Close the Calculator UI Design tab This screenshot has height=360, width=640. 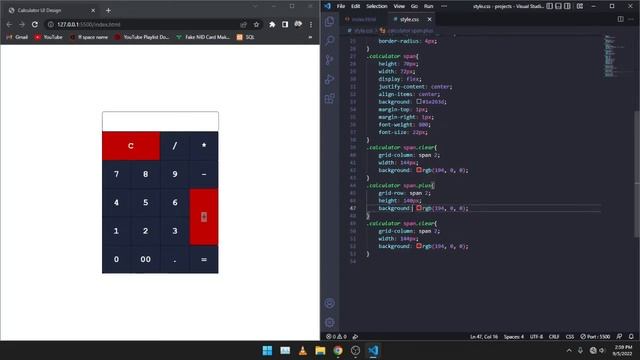93,11
